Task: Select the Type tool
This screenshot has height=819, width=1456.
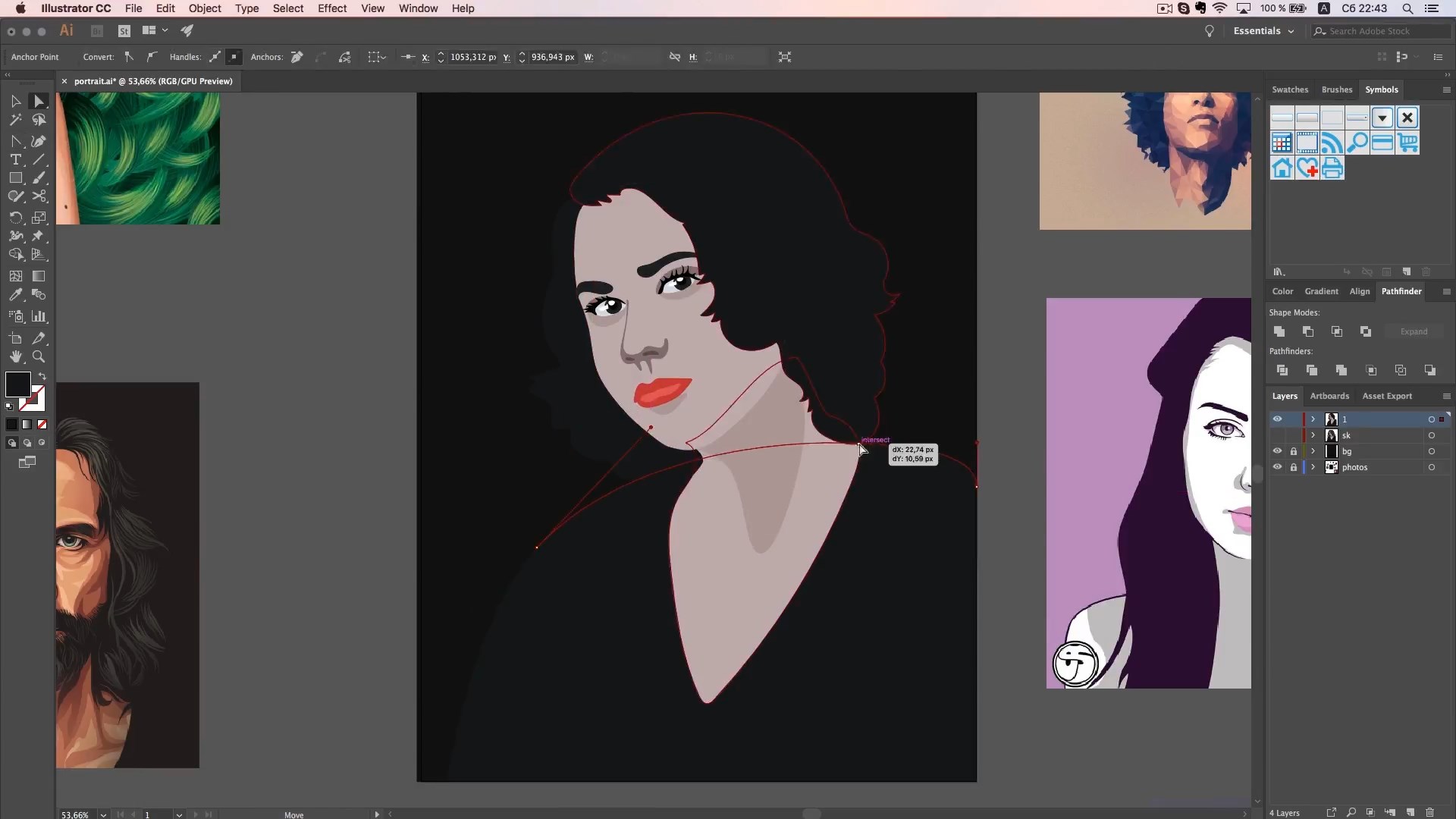Action: (15, 160)
